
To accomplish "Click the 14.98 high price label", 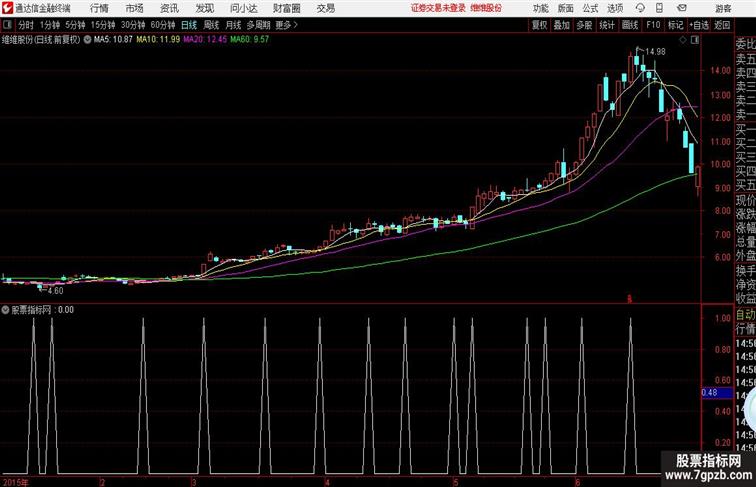I will pyautogui.click(x=655, y=52).
